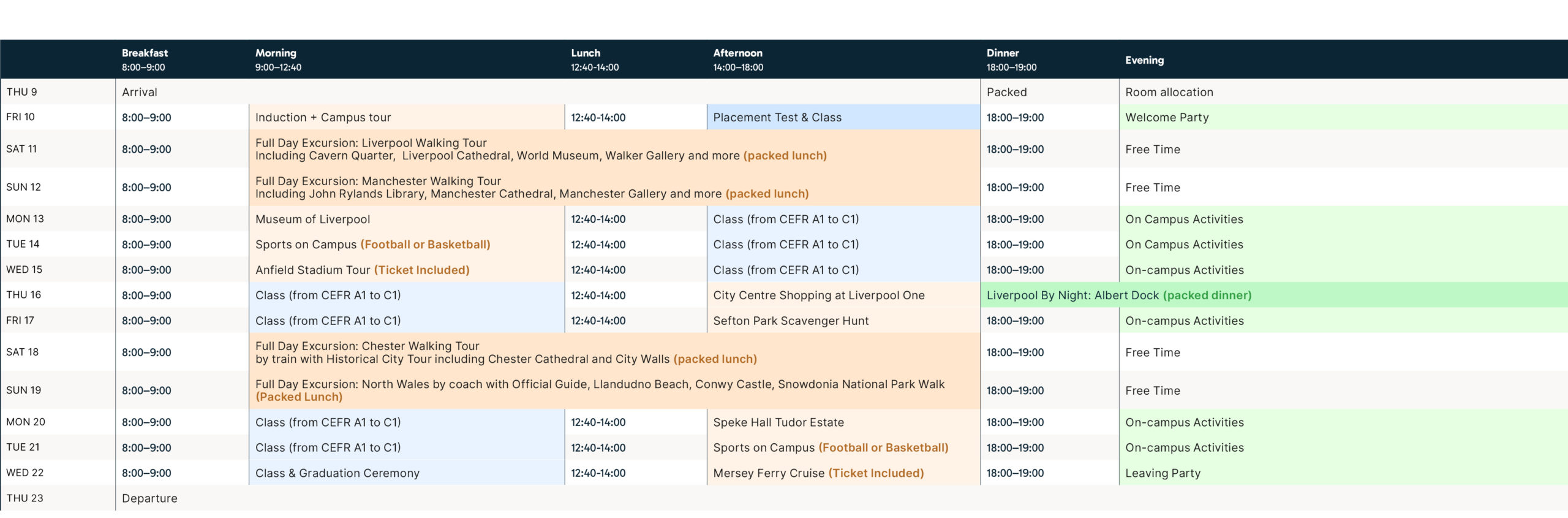Click the Museum of Liverpool cell
The image size is (1568, 518).
312,219
